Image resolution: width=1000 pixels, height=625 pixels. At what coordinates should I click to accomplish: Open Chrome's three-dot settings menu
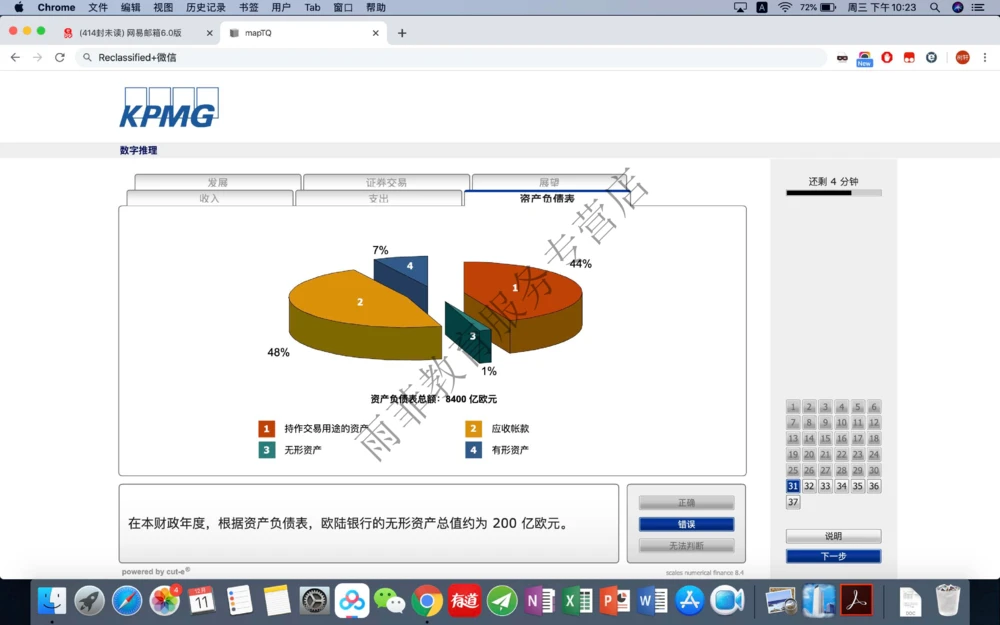pos(984,57)
